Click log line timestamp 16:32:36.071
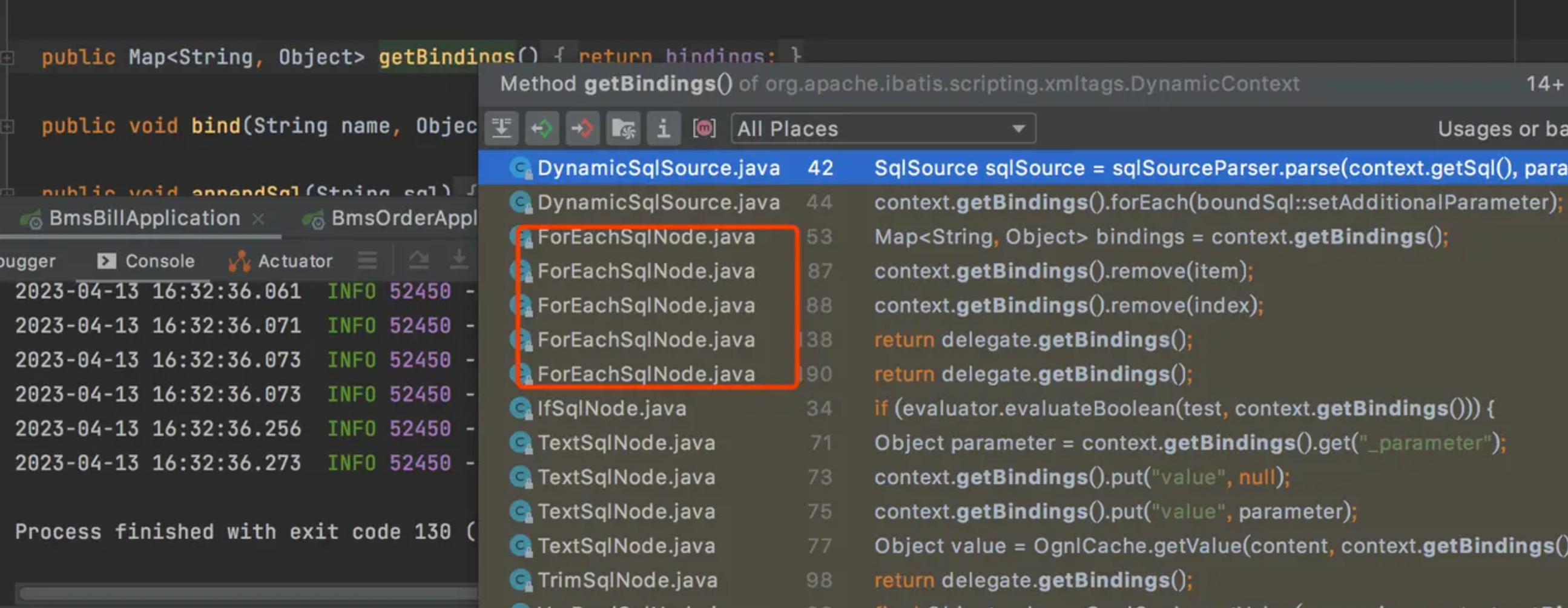Screen dimensions: 1568x608 [158, 326]
